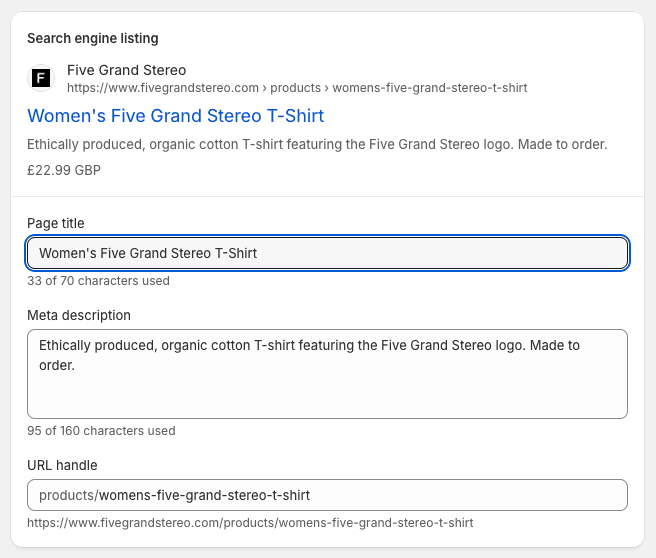Image resolution: width=656 pixels, height=558 pixels.
Task: Place cursor after 'order.' in Meta description
Action: coord(77,365)
